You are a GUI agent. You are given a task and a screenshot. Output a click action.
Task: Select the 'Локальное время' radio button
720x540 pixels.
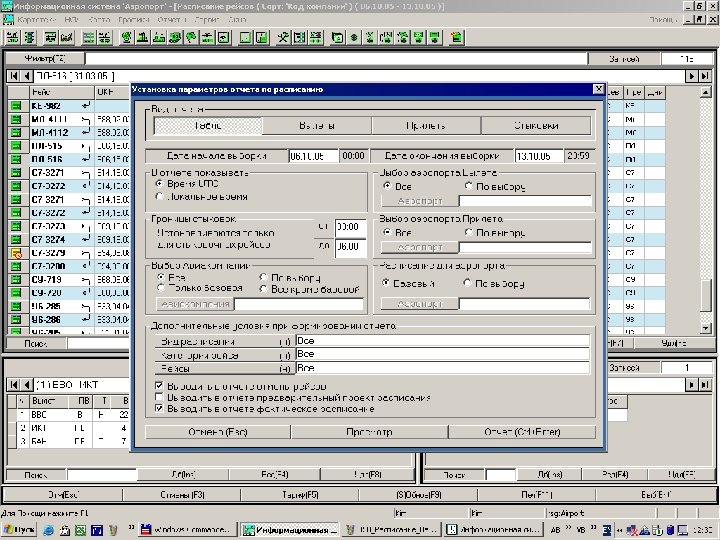point(160,197)
